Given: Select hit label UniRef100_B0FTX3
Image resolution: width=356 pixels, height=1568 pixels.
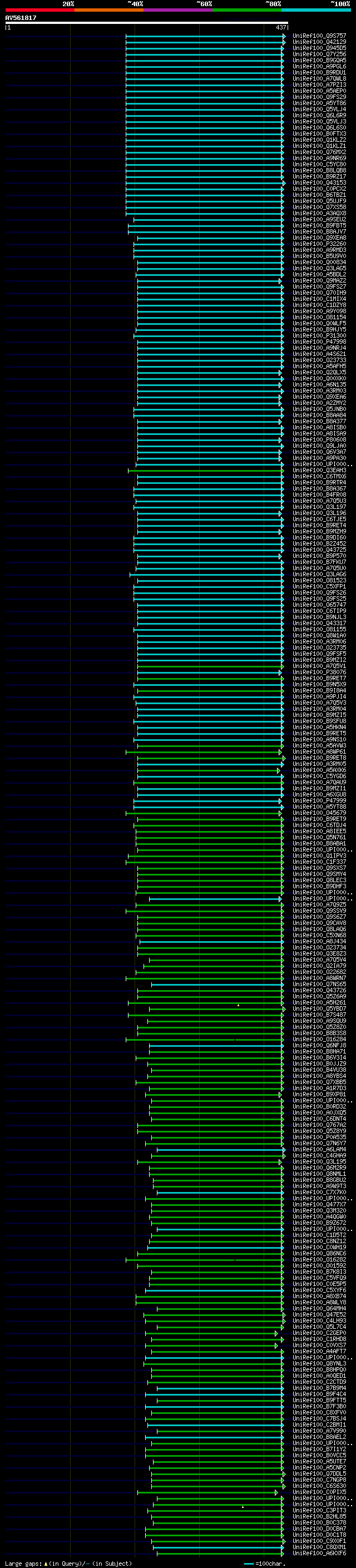Looking at the screenshot, I should (x=319, y=133).
